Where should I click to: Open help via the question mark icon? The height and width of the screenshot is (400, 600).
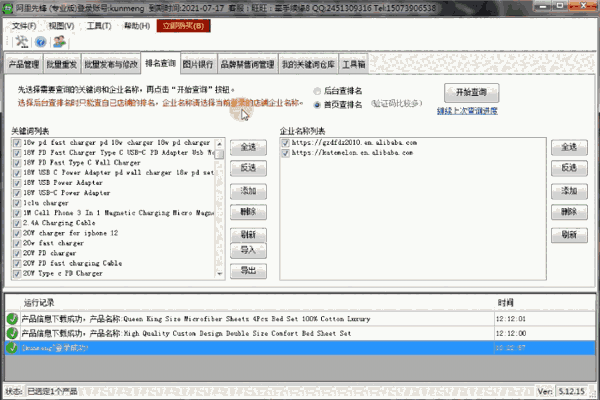[x=40, y=42]
